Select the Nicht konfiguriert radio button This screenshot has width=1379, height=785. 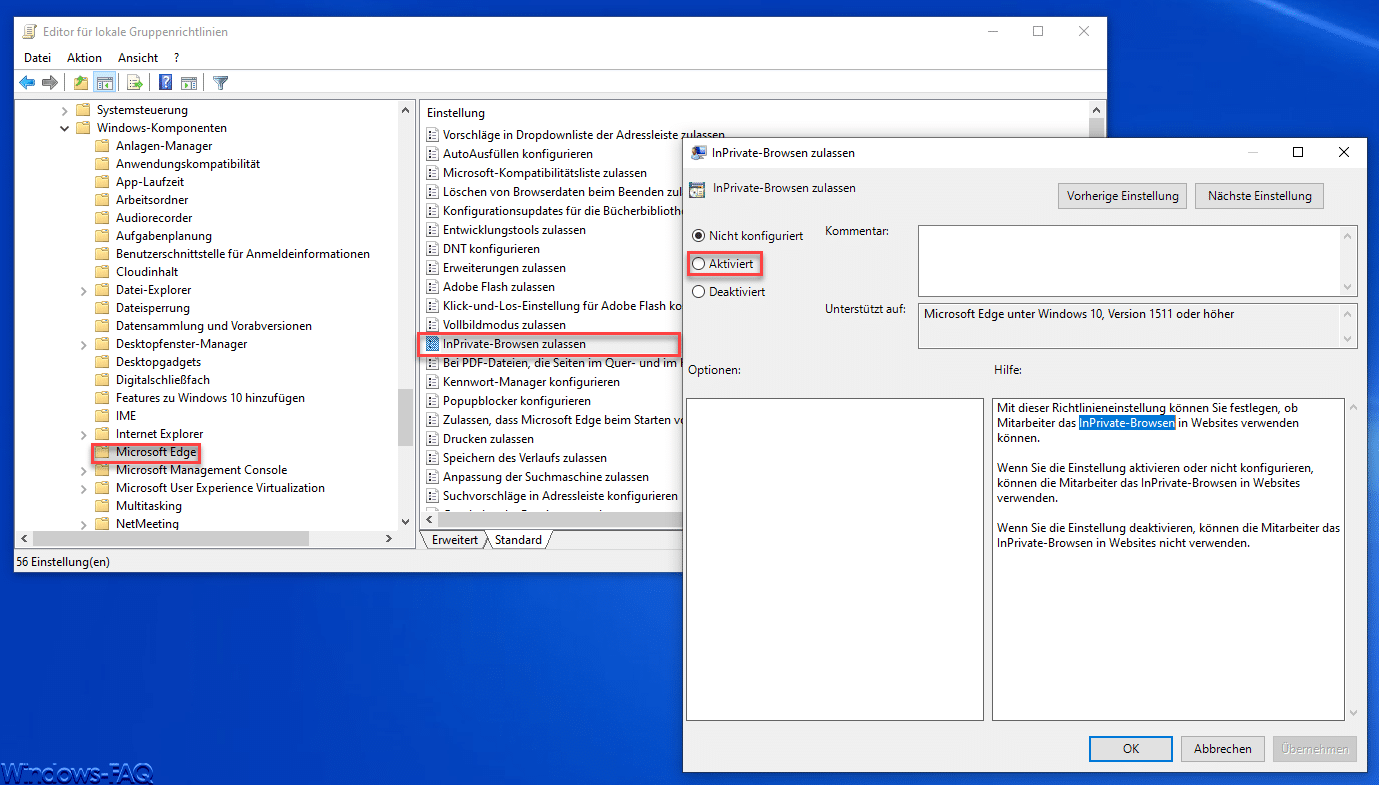[698, 236]
